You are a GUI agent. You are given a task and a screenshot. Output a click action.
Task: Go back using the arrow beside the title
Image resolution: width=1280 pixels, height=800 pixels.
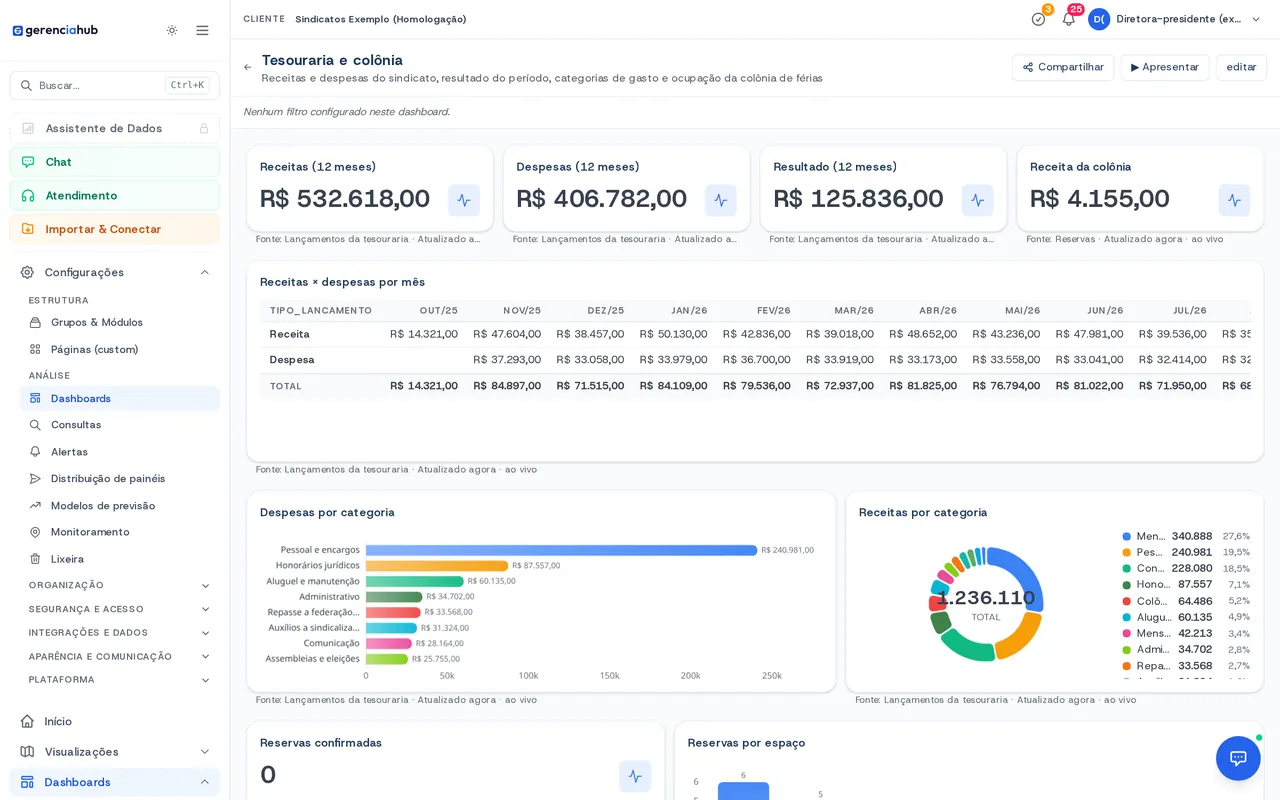(x=248, y=67)
